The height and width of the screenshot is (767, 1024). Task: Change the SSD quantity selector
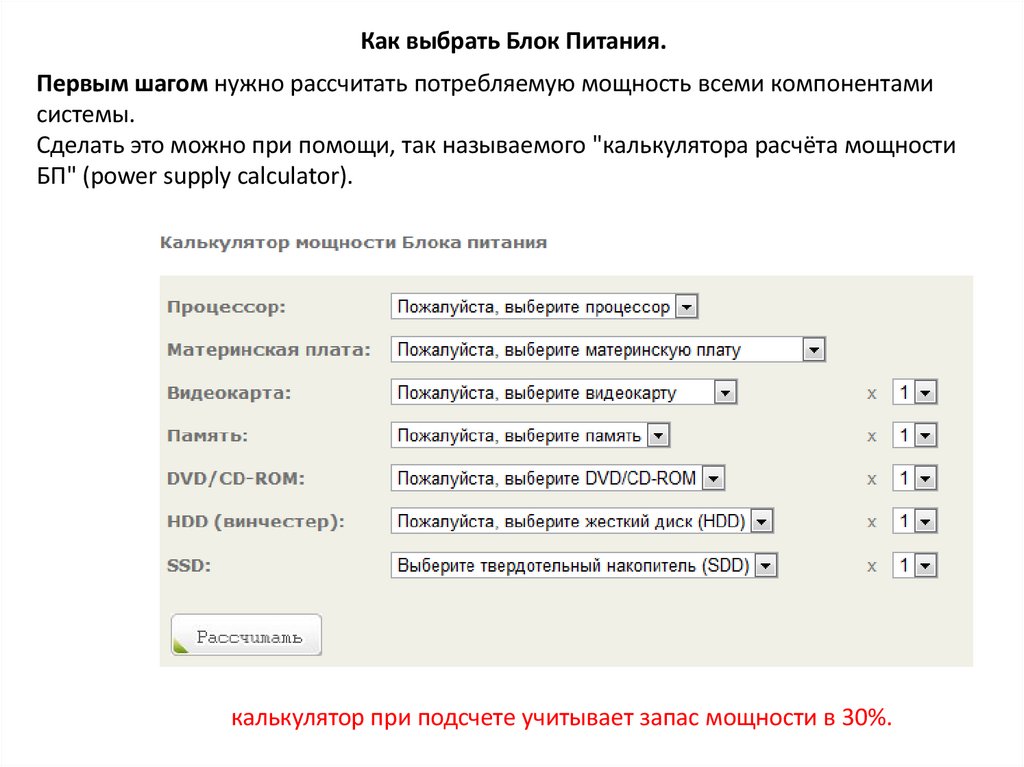914,565
